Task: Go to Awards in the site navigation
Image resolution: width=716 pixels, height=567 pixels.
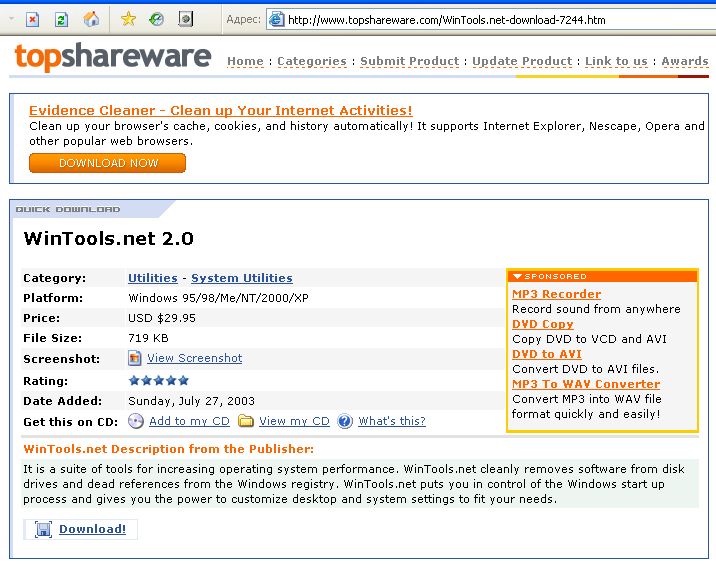Action: [685, 61]
